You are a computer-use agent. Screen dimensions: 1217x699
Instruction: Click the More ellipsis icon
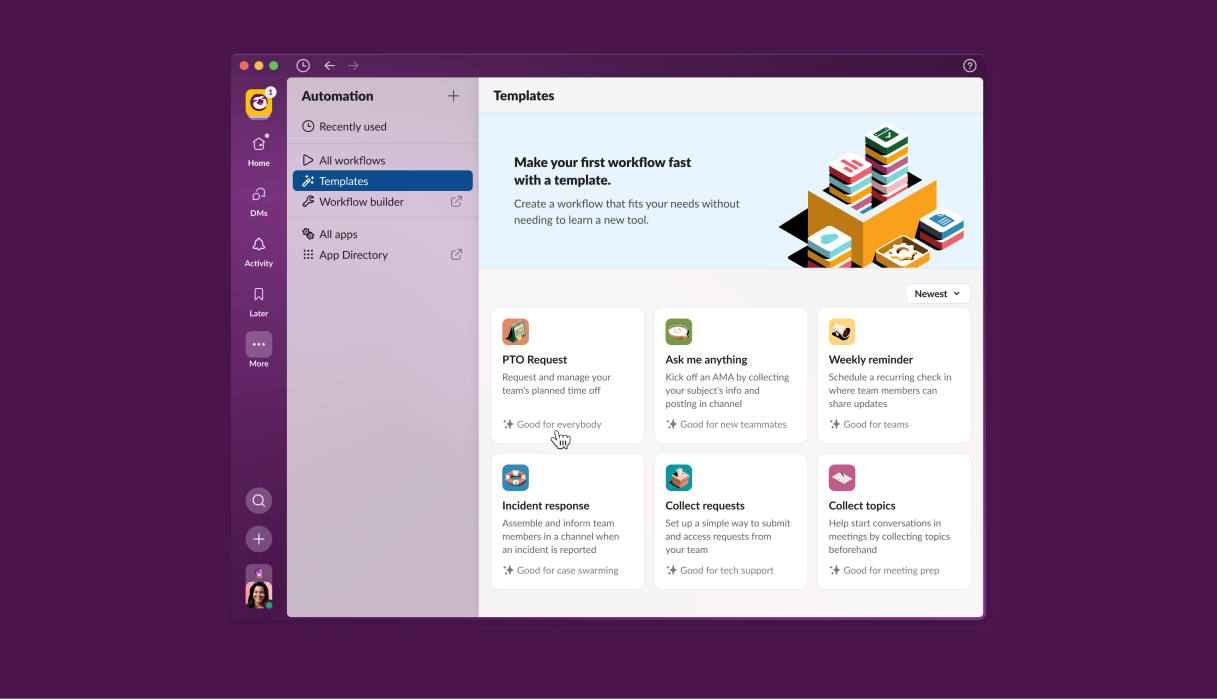click(259, 344)
